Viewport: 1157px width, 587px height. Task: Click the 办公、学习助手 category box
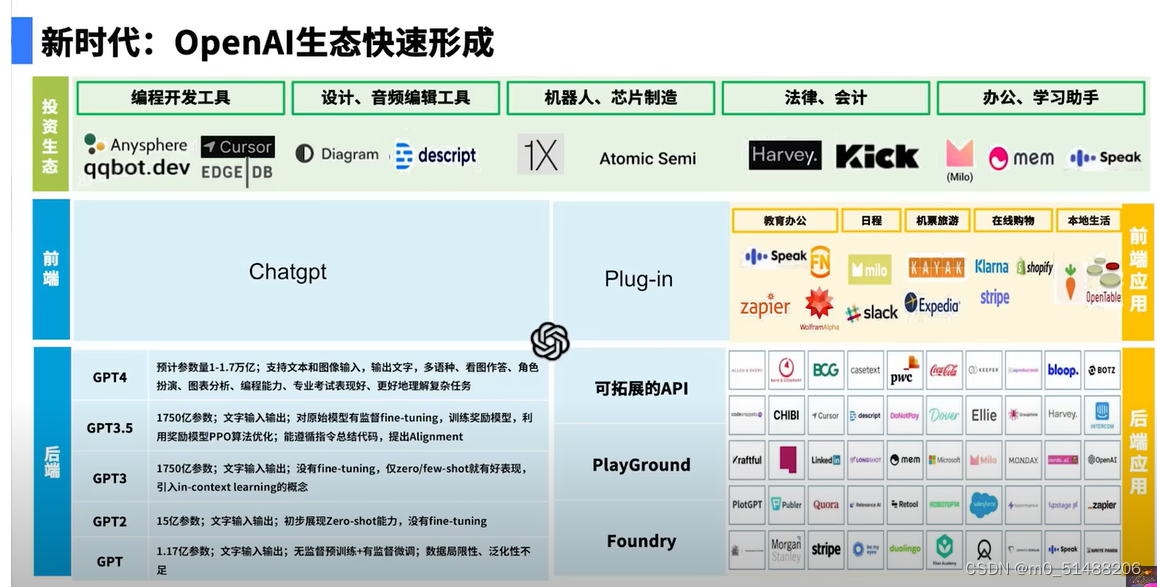pyautogui.click(x=1040, y=98)
